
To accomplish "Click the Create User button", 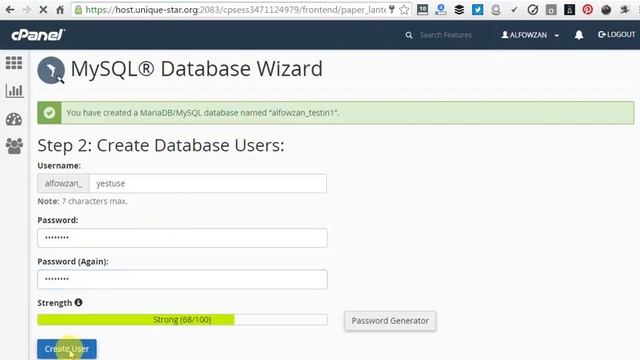I will tap(67, 349).
